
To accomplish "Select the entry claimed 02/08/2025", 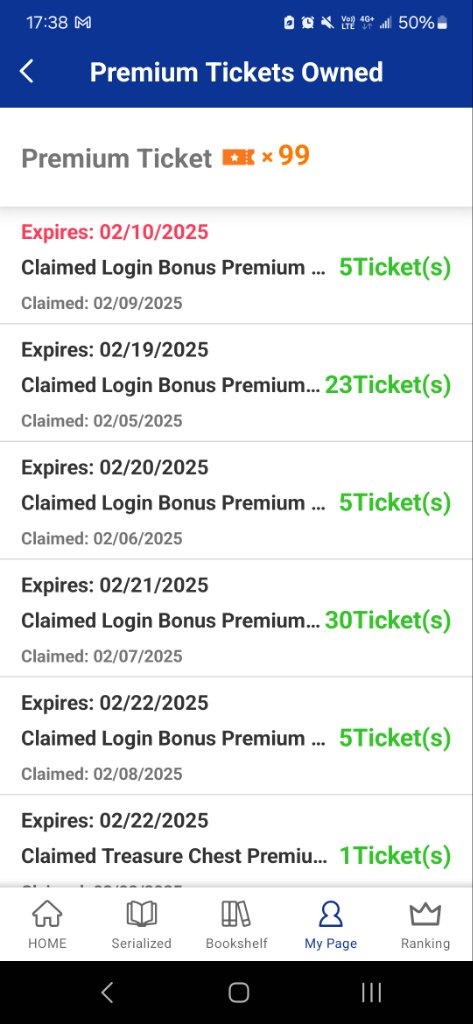I will pos(236,736).
